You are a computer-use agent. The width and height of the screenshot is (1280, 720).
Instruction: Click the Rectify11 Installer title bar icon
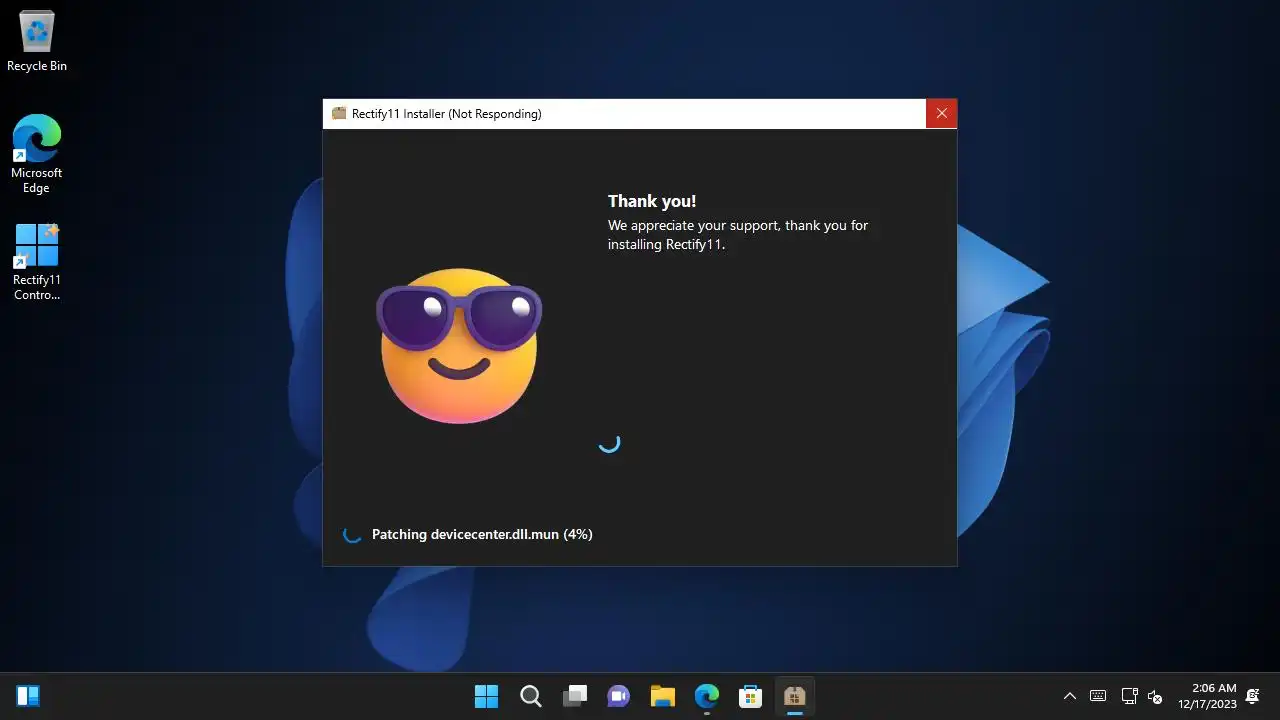pyautogui.click(x=339, y=114)
